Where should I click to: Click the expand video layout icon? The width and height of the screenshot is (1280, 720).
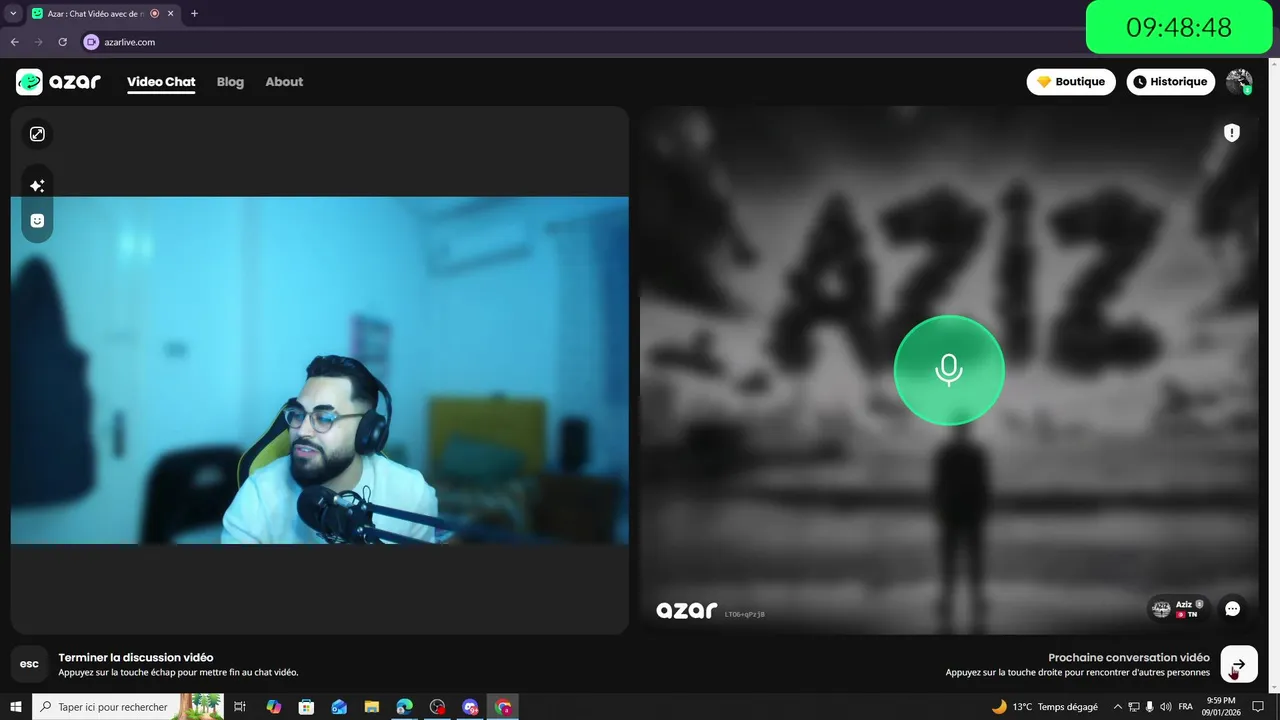pos(37,134)
